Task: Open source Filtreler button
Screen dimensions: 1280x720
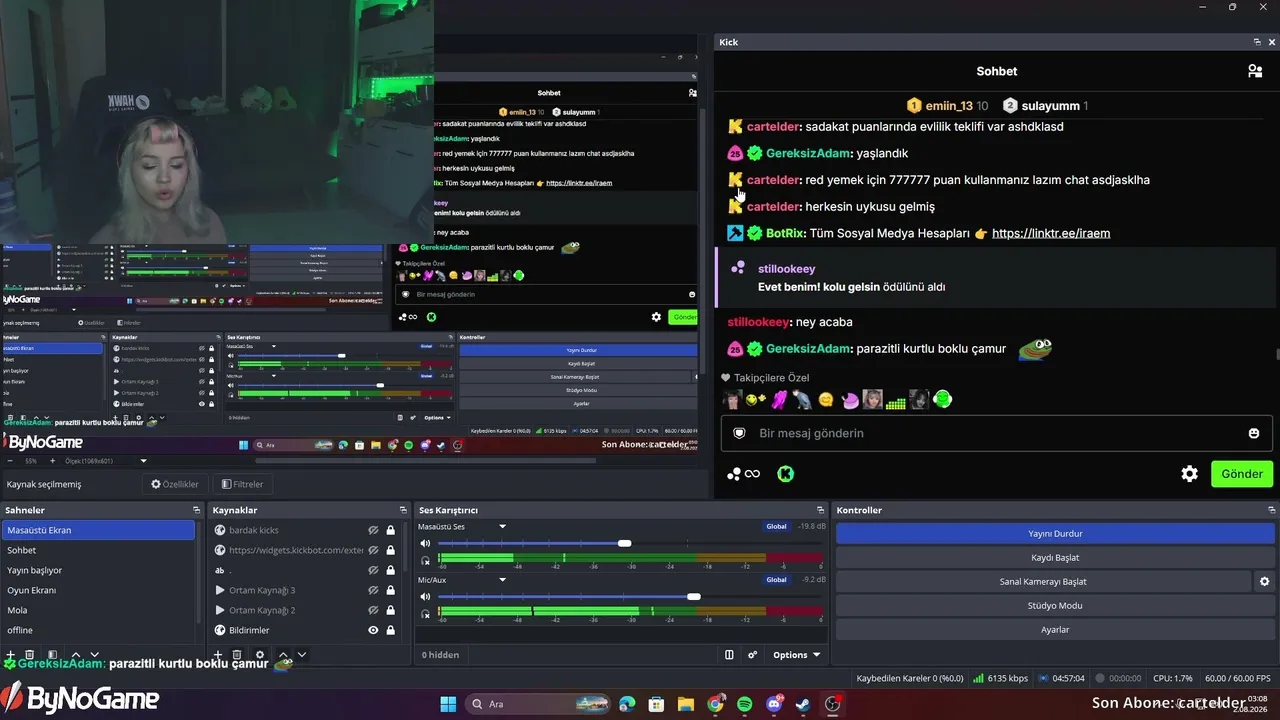Action: tap(243, 484)
